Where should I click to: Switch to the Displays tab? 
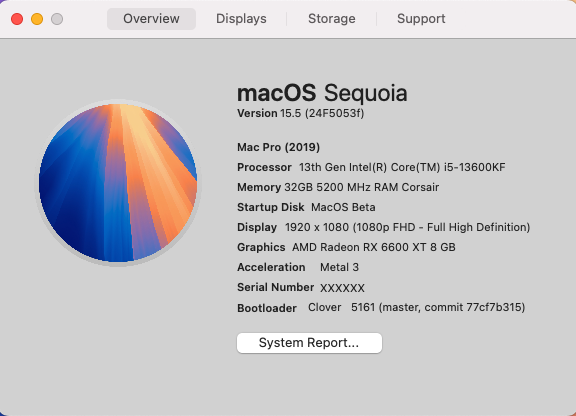[241, 19]
